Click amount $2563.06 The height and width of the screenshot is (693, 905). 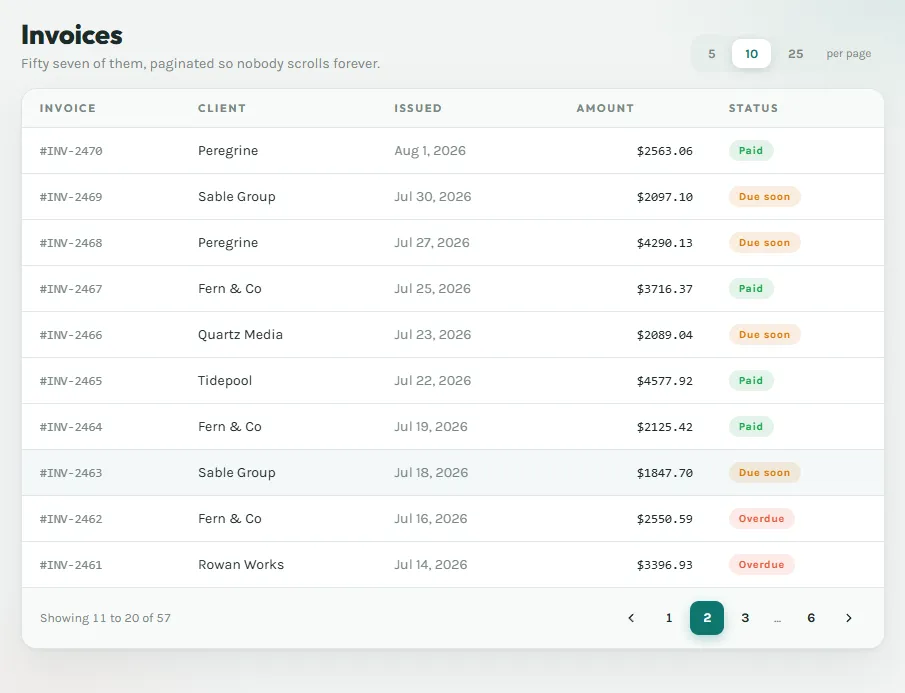point(664,151)
